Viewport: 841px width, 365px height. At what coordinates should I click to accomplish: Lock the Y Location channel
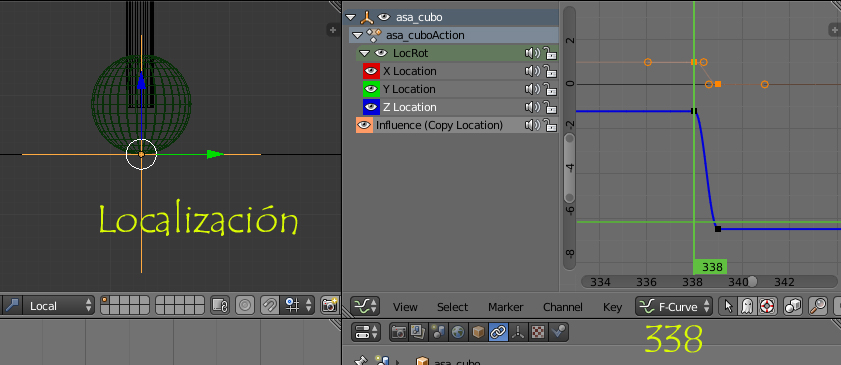click(550, 89)
